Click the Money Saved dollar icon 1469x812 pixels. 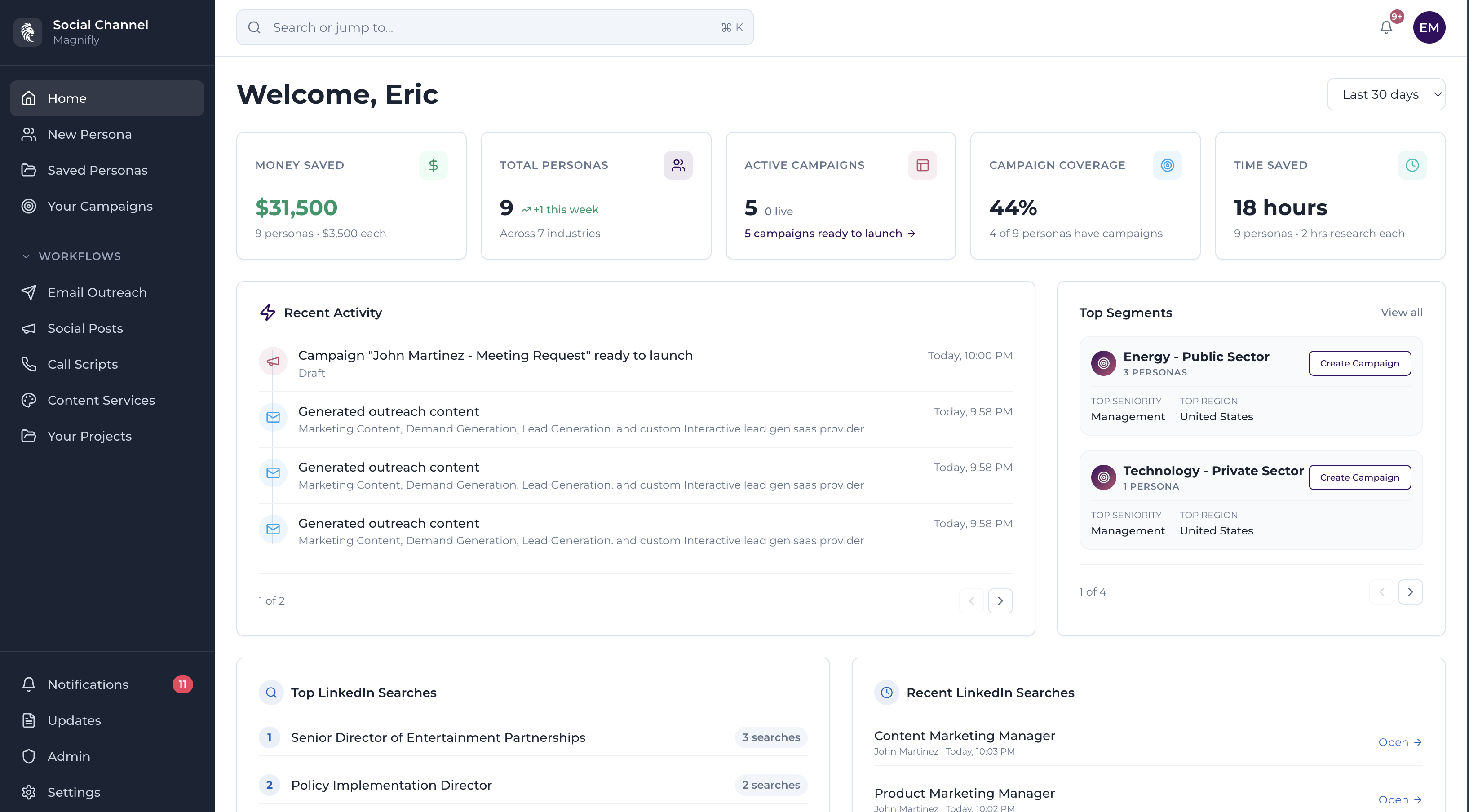pos(434,165)
